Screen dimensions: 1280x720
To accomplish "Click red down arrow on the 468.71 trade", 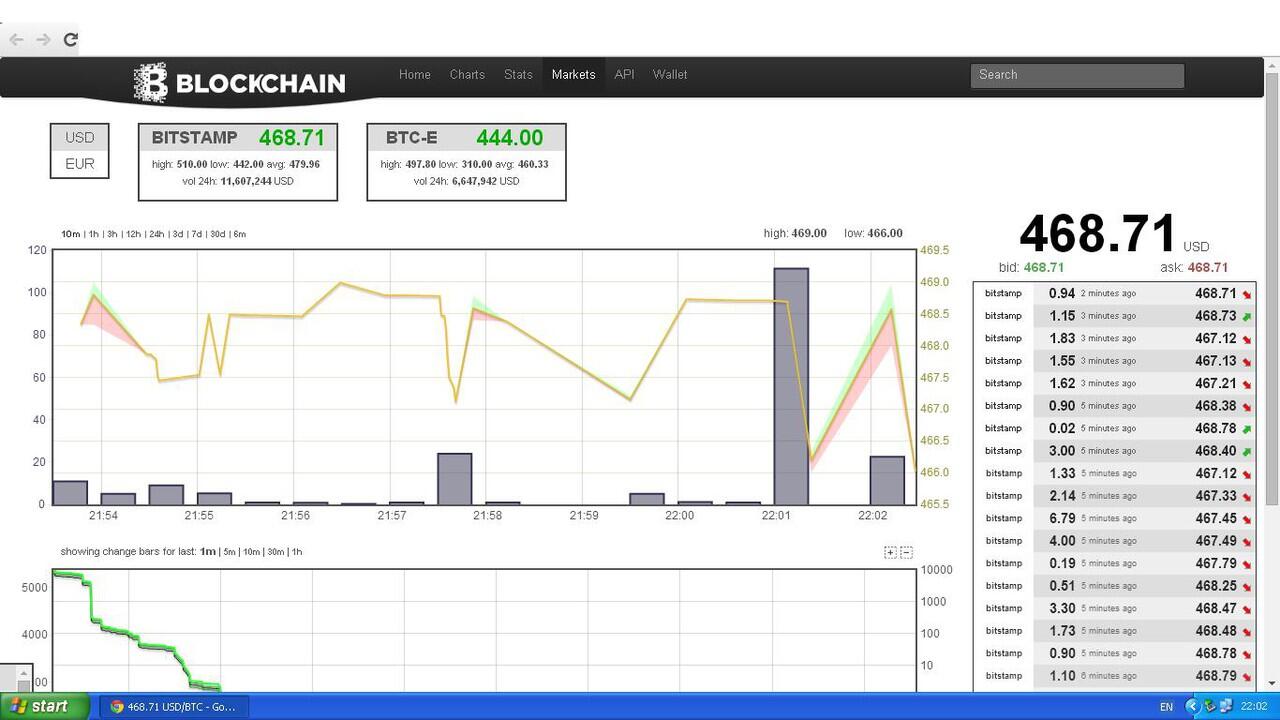I will (x=1247, y=294).
